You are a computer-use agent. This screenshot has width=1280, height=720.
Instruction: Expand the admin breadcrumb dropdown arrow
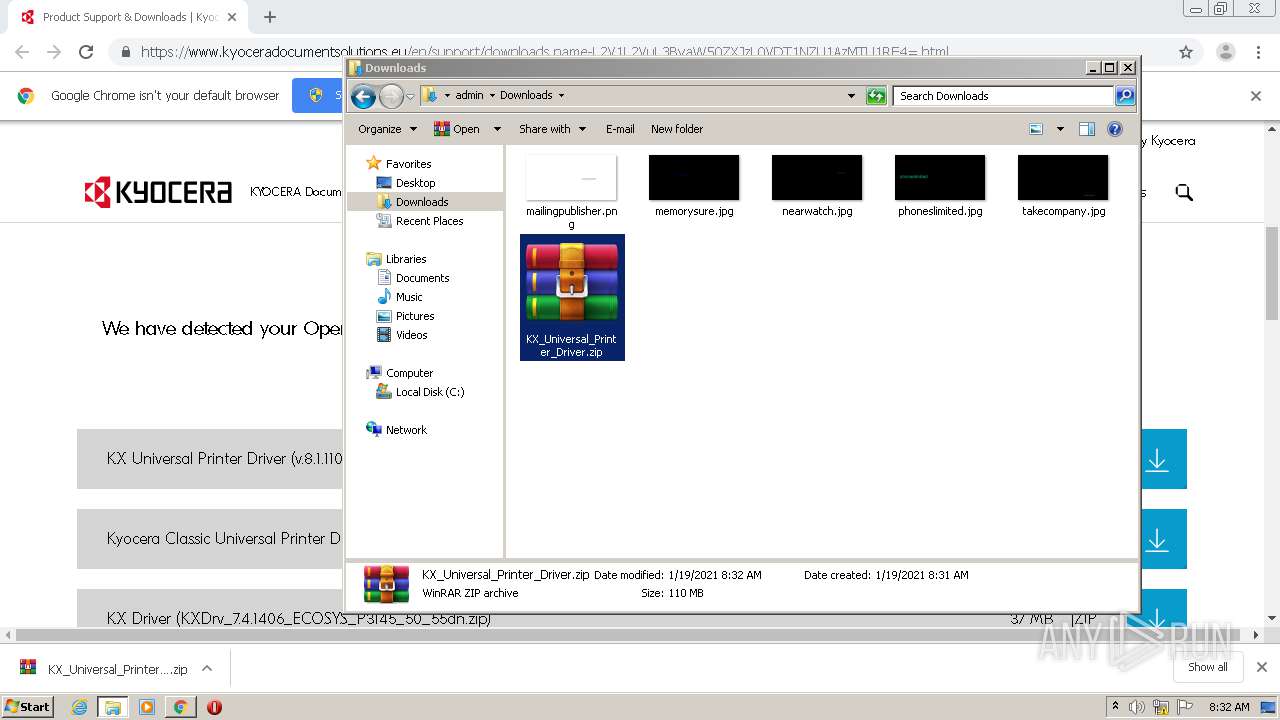[x=492, y=96]
